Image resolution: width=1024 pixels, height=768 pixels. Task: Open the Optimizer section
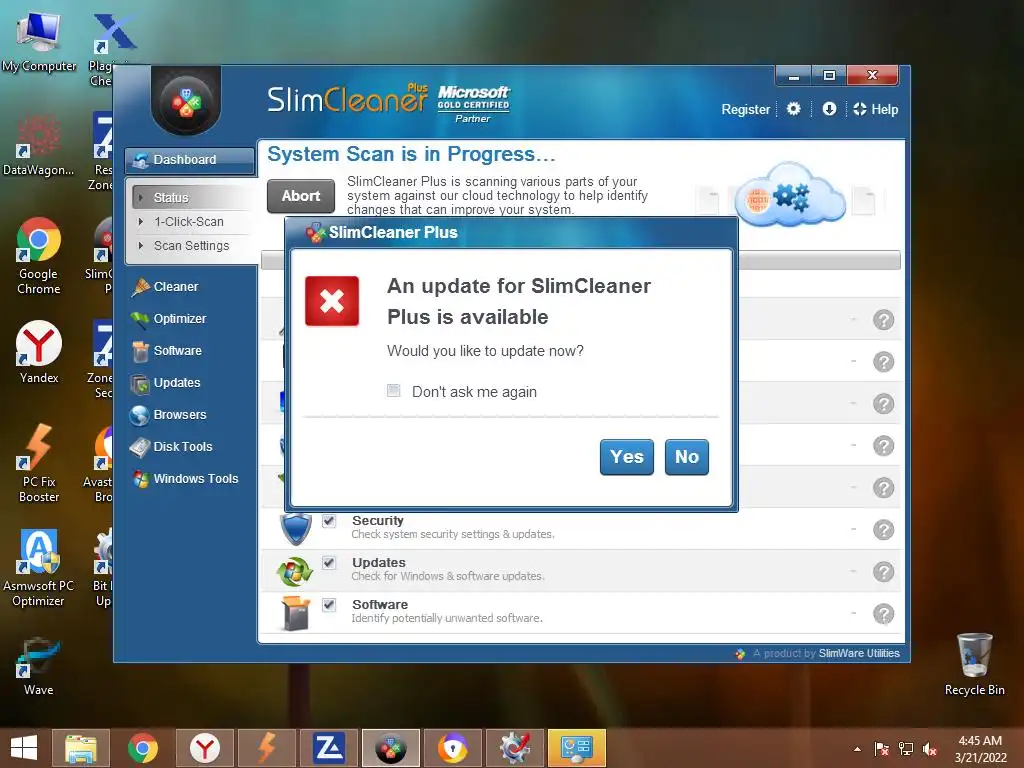[168, 319]
